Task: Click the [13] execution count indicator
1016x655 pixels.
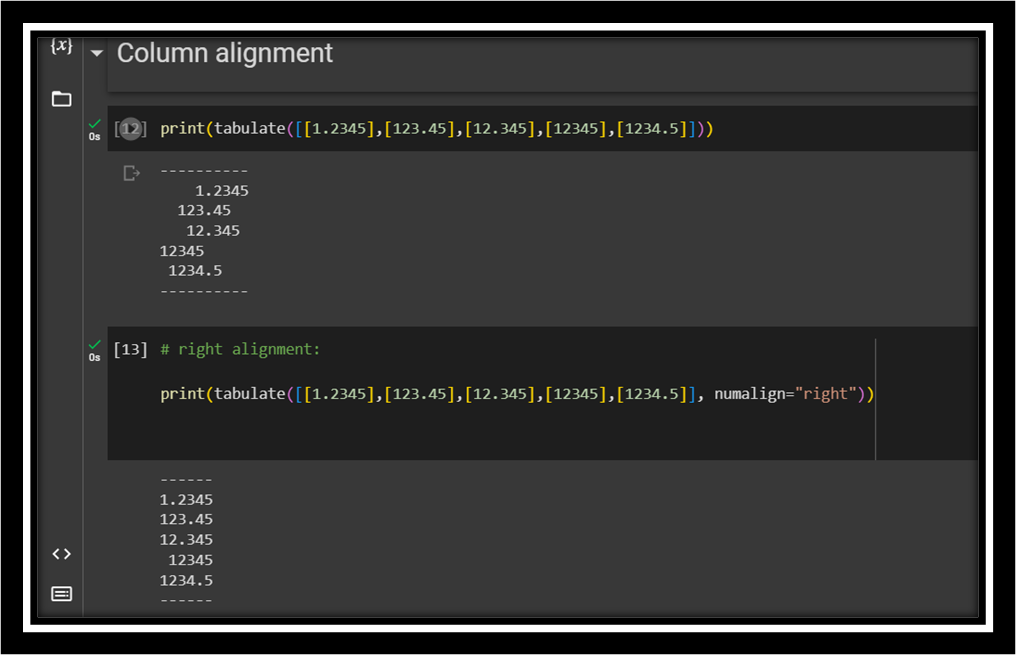Action: point(130,349)
